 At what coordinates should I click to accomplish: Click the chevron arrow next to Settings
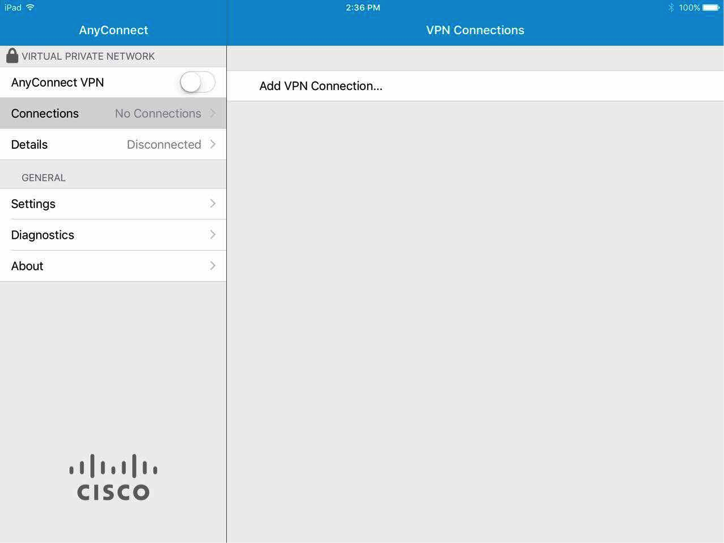213,204
